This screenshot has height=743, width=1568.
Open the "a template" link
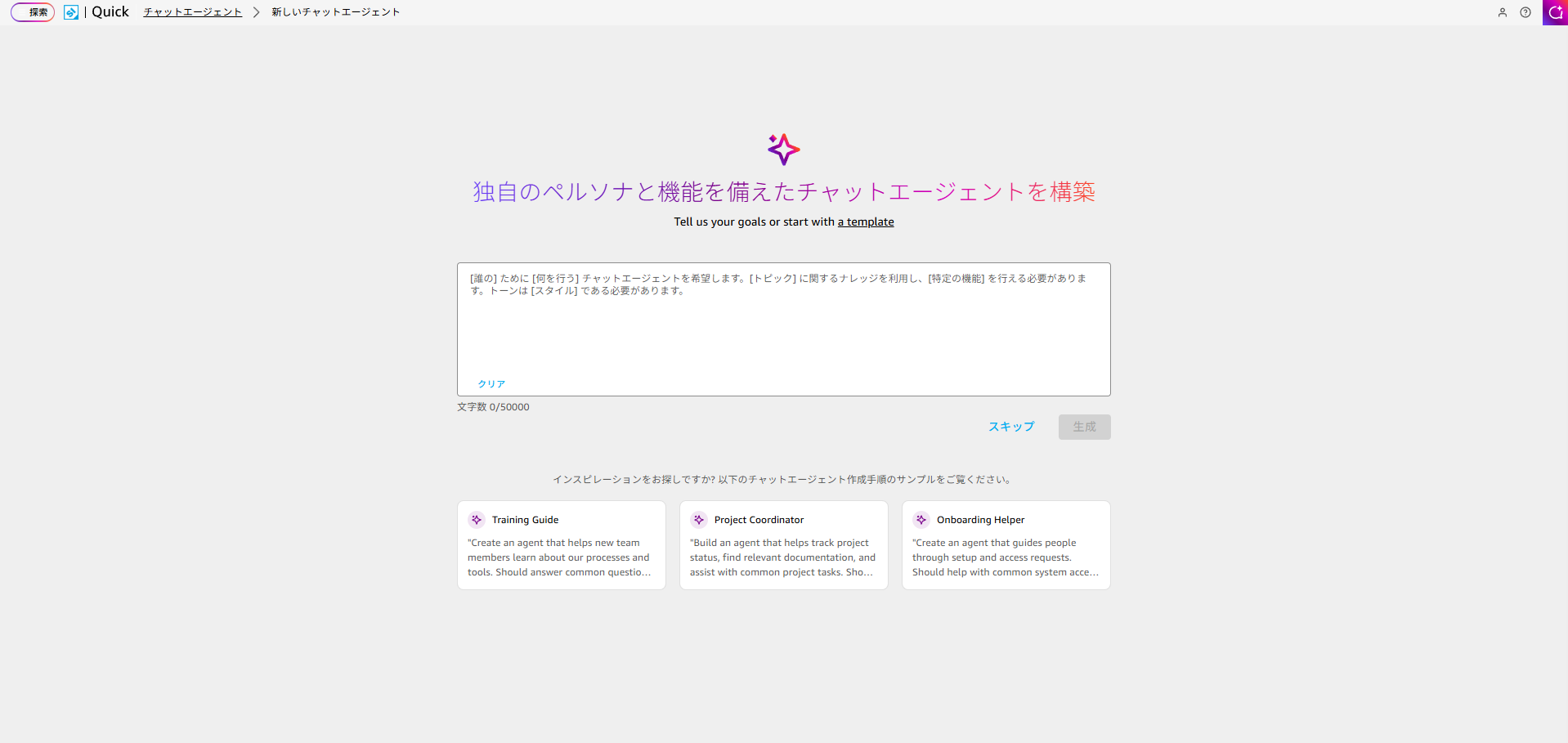coord(865,222)
